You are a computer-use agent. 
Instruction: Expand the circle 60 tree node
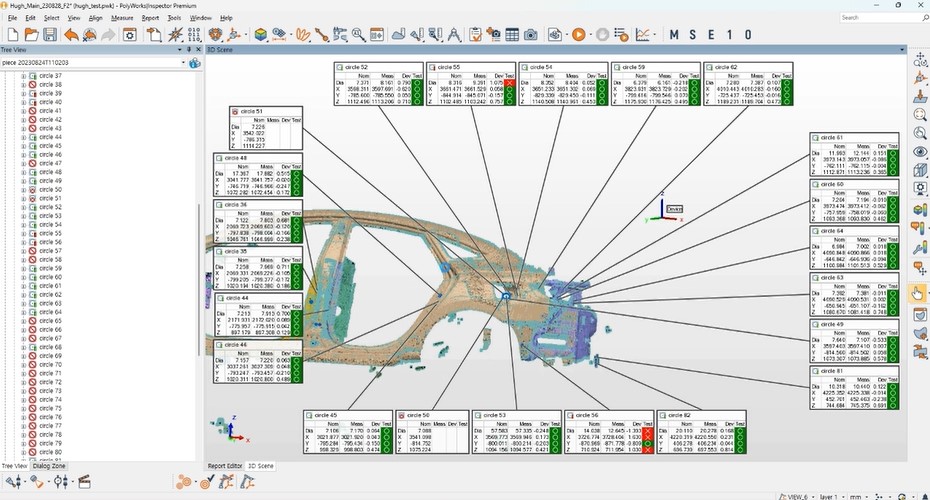[x=24, y=277]
